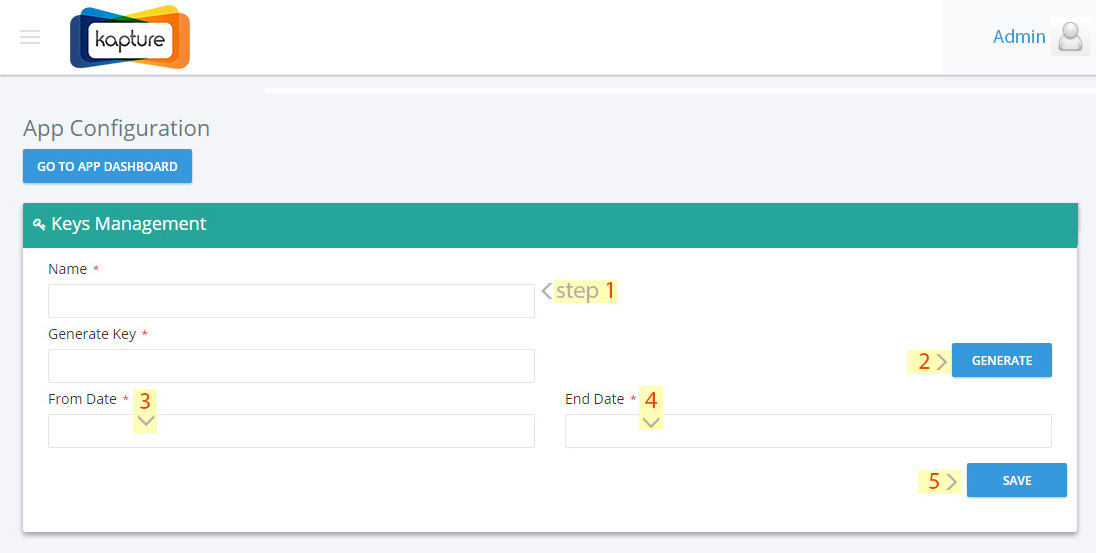Viewport: 1096px width, 553px height.
Task: Click the End Date label
Action: click(x=595, y=399)
